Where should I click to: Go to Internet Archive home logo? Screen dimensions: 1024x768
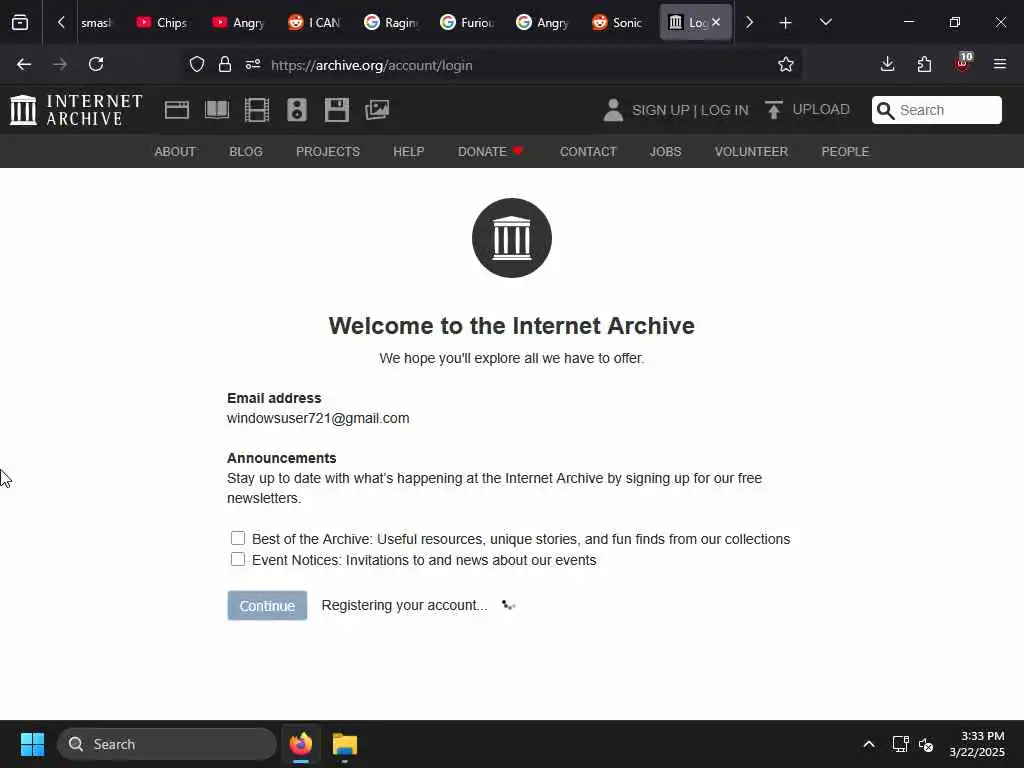76,110
